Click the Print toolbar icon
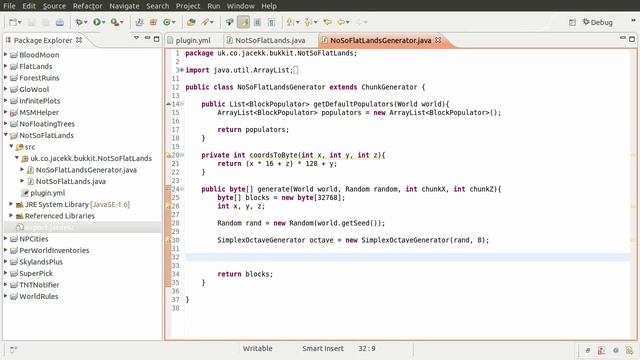The width and height of the screenshot is (640, 360). coord(60,22)
